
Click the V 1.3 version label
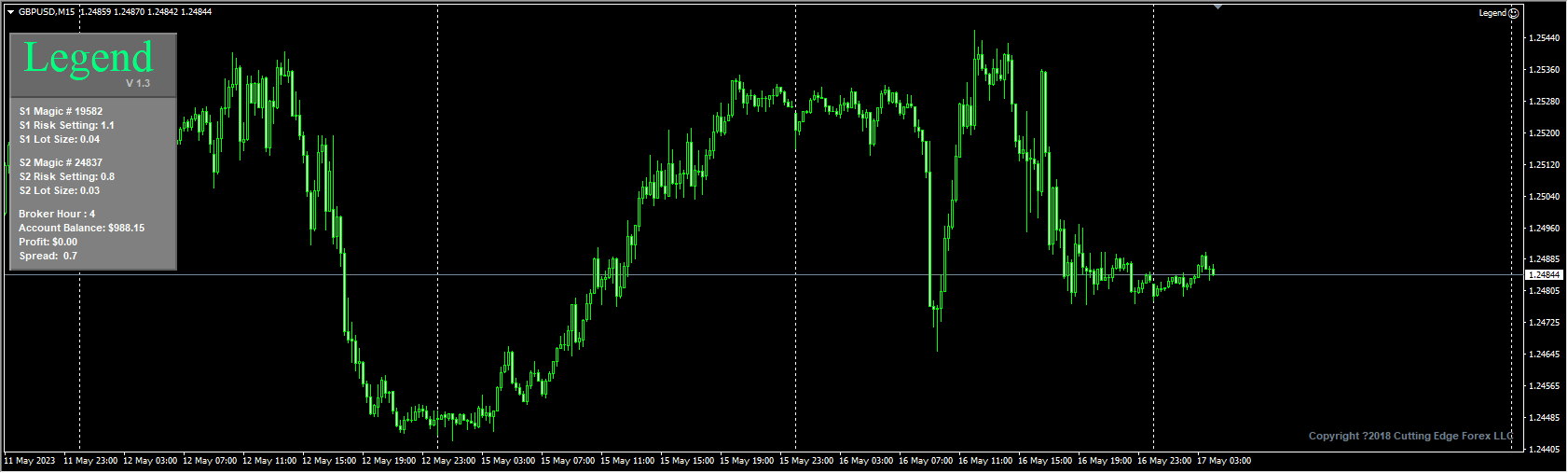point(138,83)
